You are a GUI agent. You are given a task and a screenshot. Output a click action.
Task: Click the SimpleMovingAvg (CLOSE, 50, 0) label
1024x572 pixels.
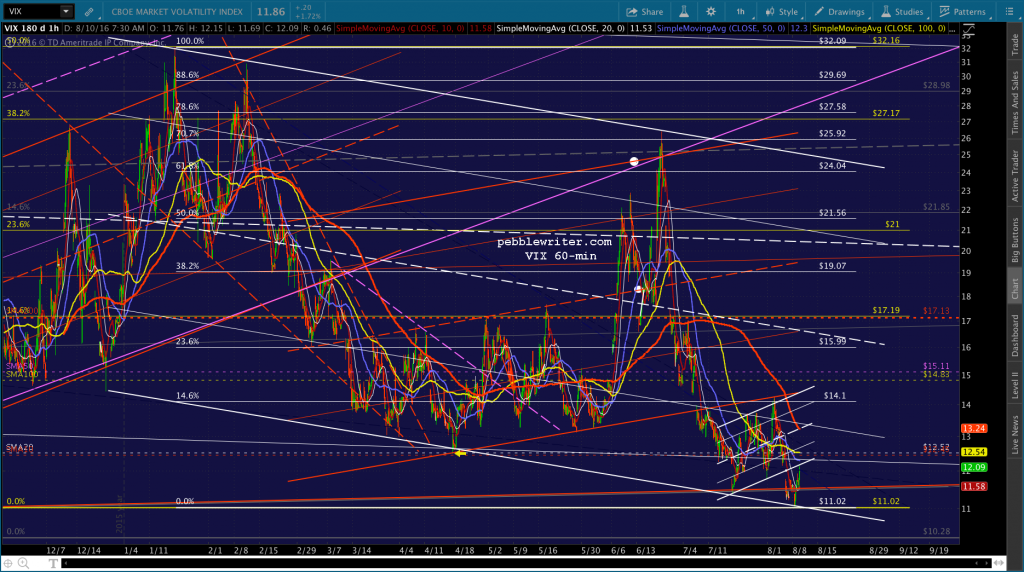(x=722, y=29)
